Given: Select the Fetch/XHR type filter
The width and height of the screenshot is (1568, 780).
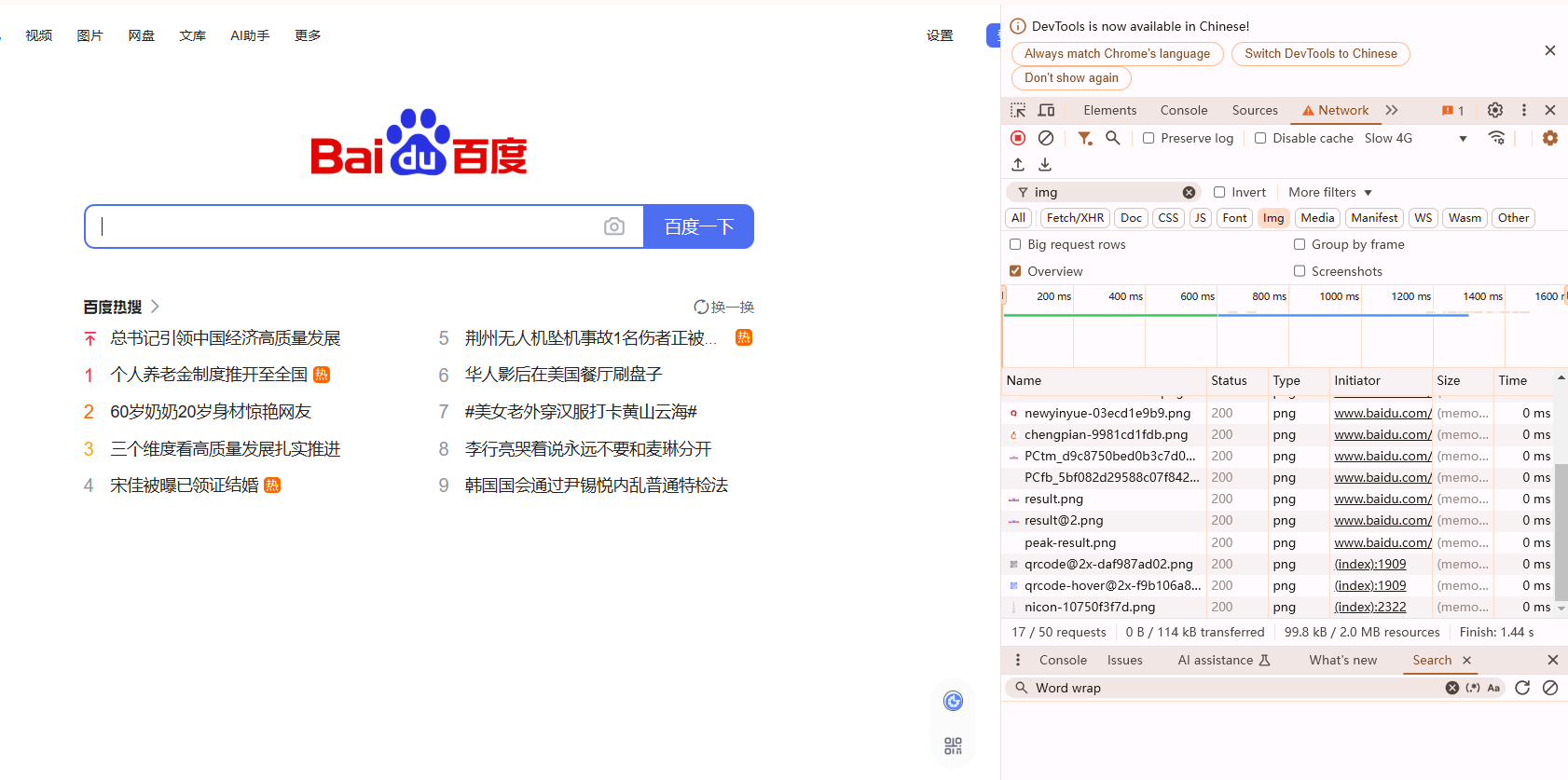Looking at the screenshot, I should 1075,218.
